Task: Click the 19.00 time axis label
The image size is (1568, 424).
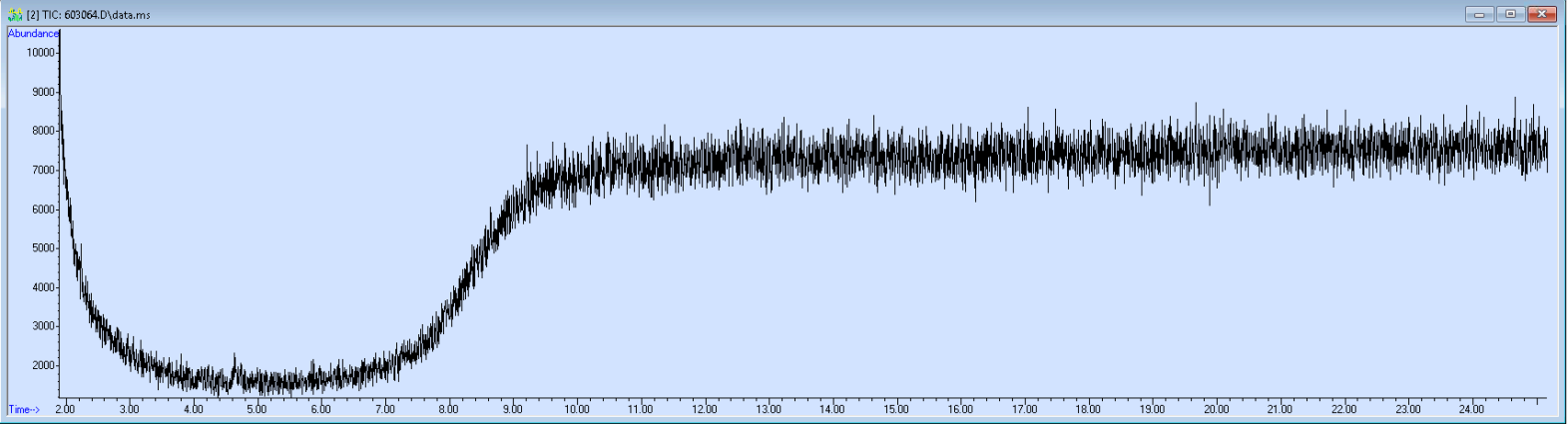Action: point(1152,409)
